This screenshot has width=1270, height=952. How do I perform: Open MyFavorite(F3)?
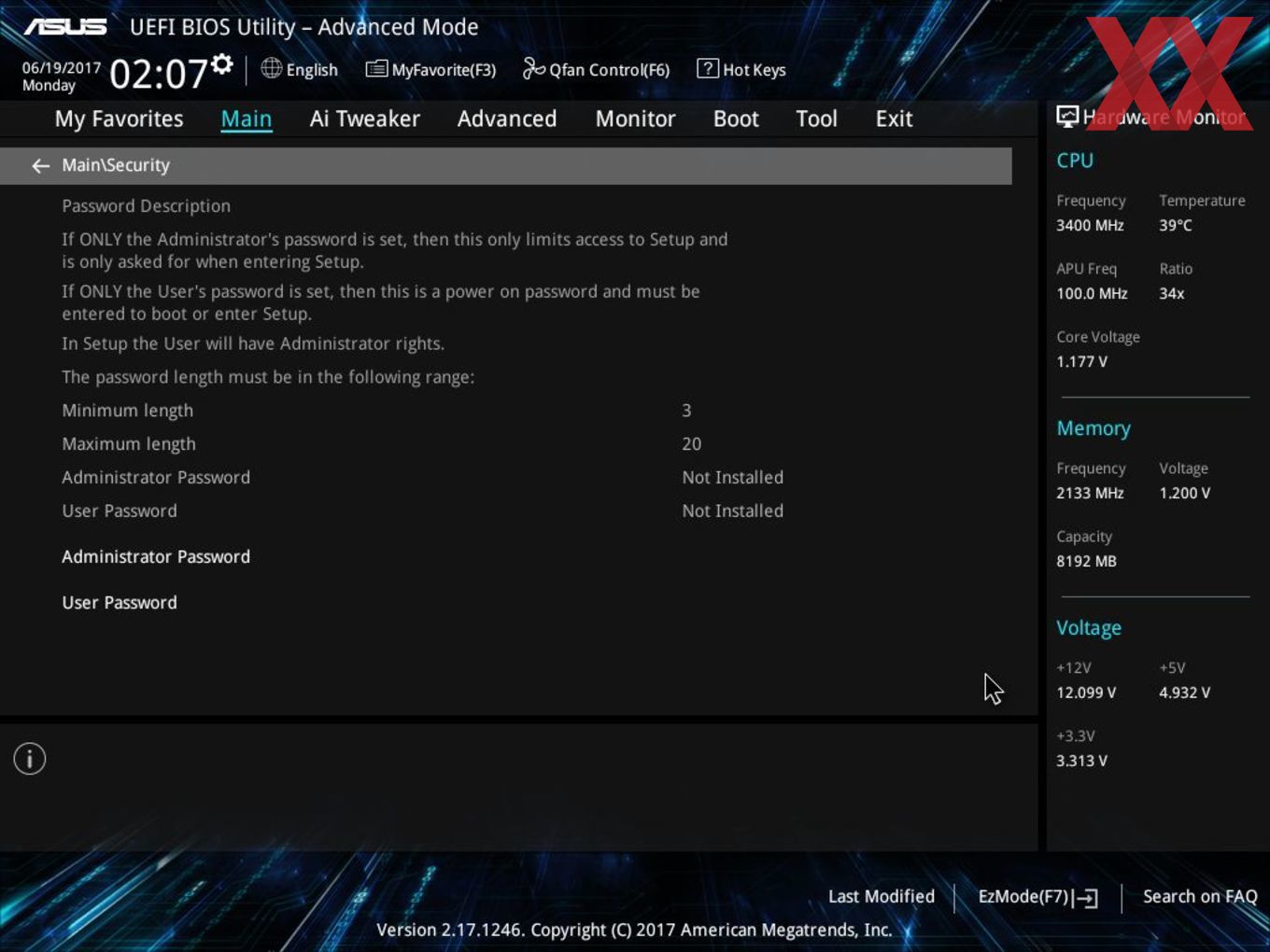(444, 70)
